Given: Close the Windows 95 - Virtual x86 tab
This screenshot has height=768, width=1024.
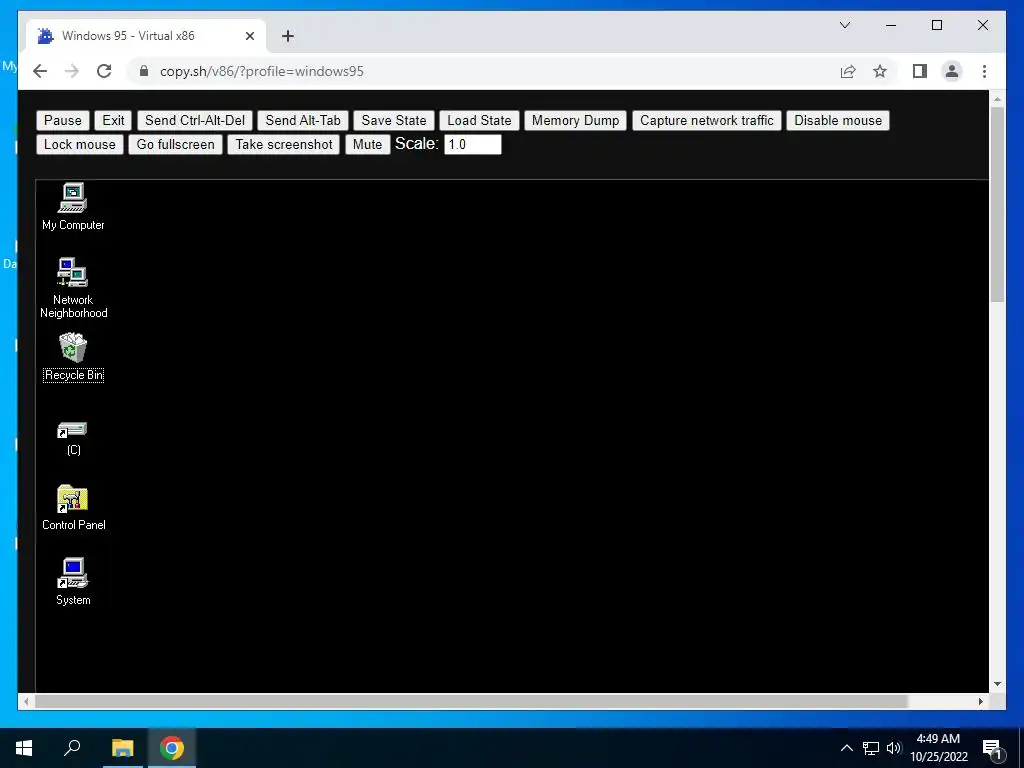Looking at the screenshot, I should click(249, 36).
